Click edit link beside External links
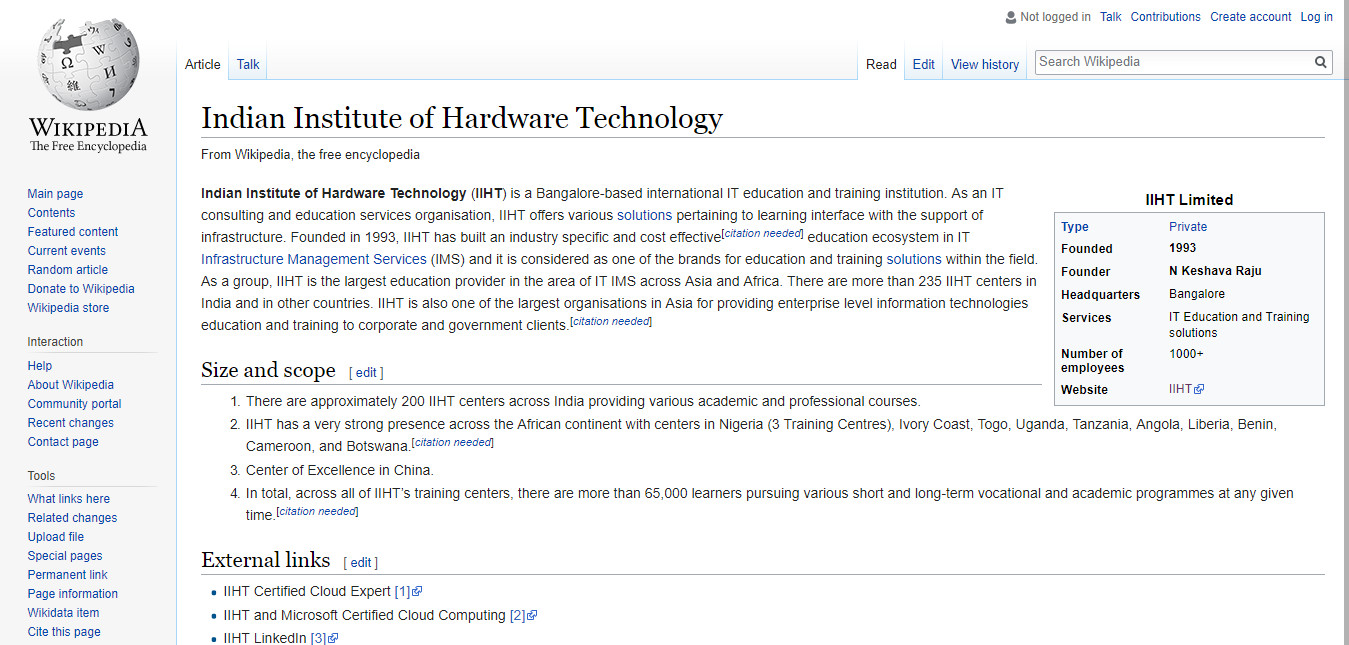This screenshot has width=1349, height=645. tap(360, 562)
